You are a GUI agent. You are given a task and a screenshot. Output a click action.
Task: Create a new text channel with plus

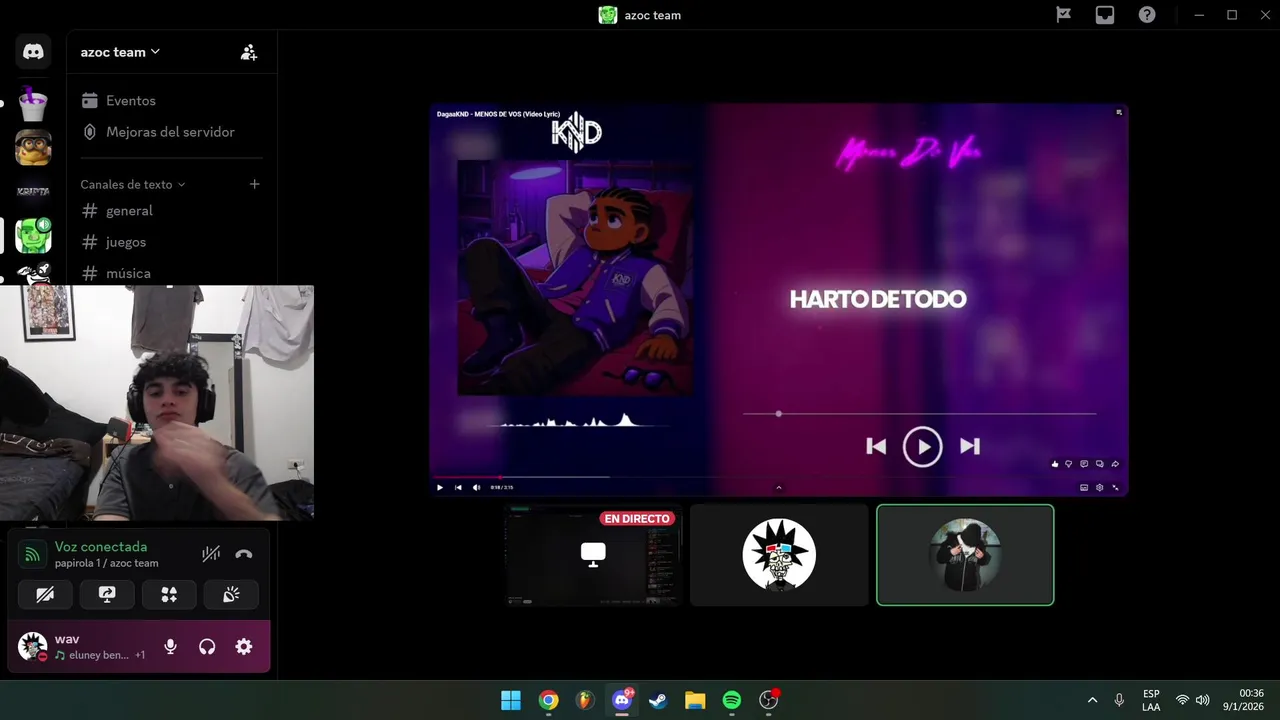click(255, 184)
